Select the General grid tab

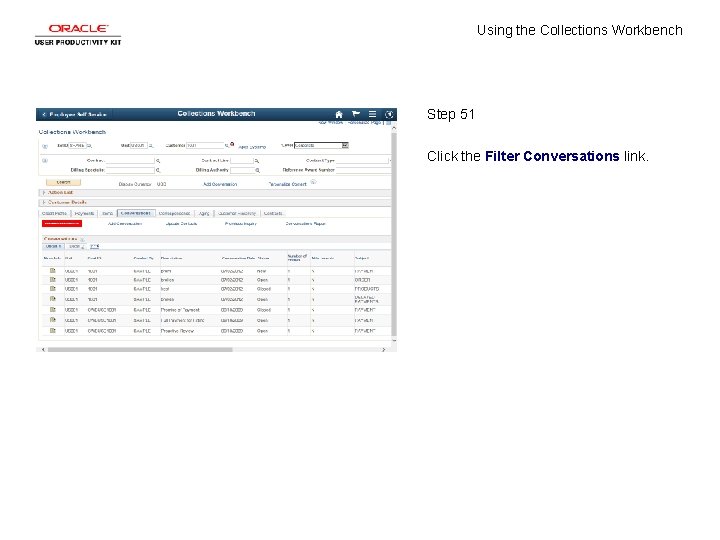(53, 247)
